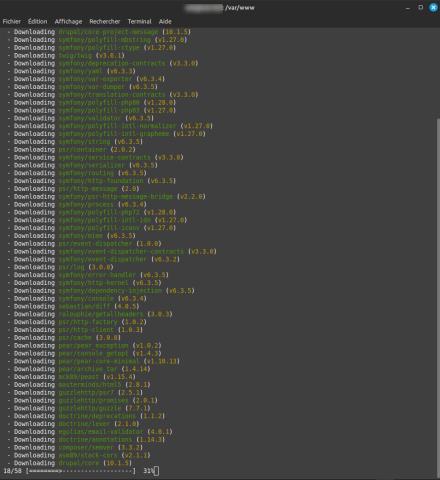Click the guzzlehttp/psr7 download line
440x480 pixels.
click(x=75, y=392)
